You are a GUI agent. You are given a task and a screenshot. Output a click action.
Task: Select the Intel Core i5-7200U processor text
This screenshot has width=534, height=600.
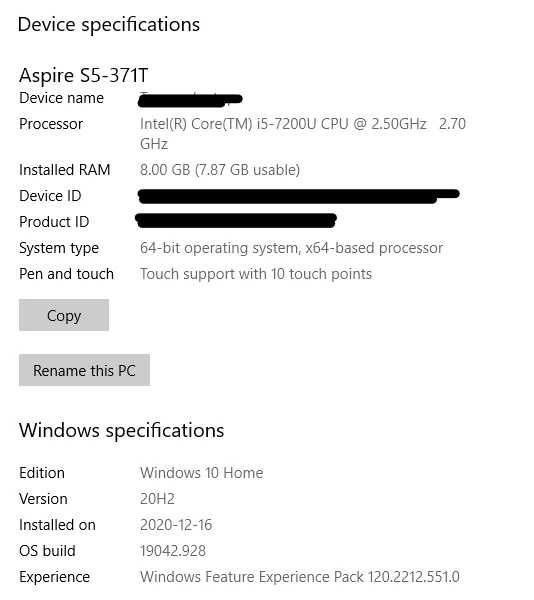[x=303, y=134]
